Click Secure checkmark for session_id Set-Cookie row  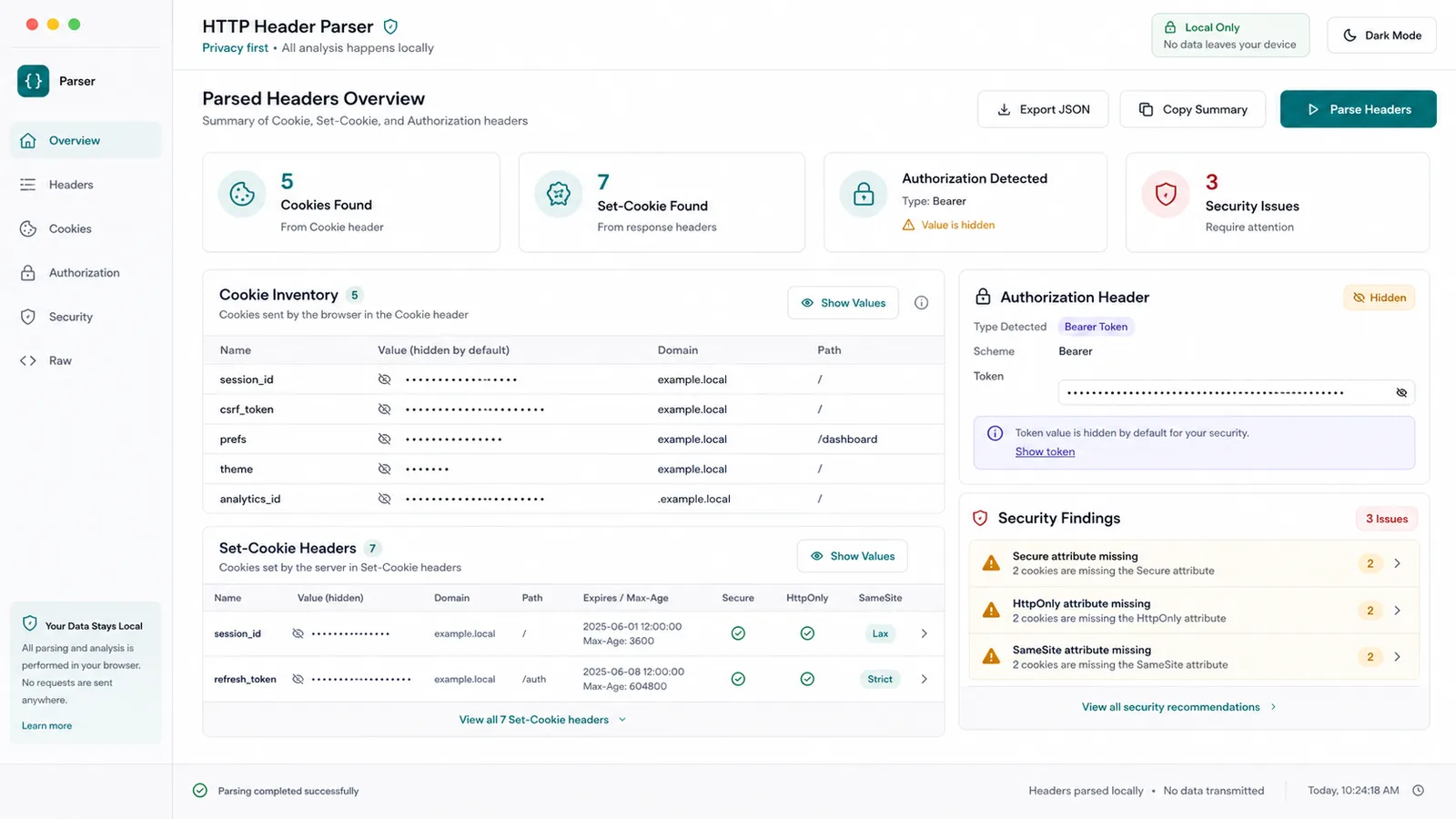click(738, 633)
